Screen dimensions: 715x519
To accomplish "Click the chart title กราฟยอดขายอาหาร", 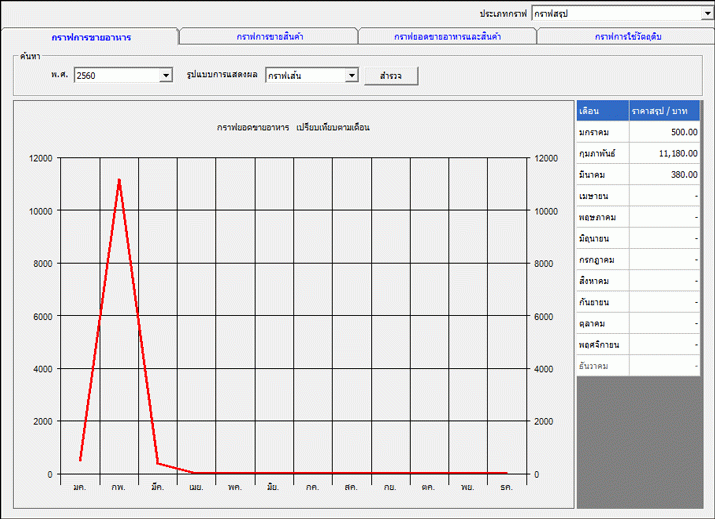I will (253, 128).
